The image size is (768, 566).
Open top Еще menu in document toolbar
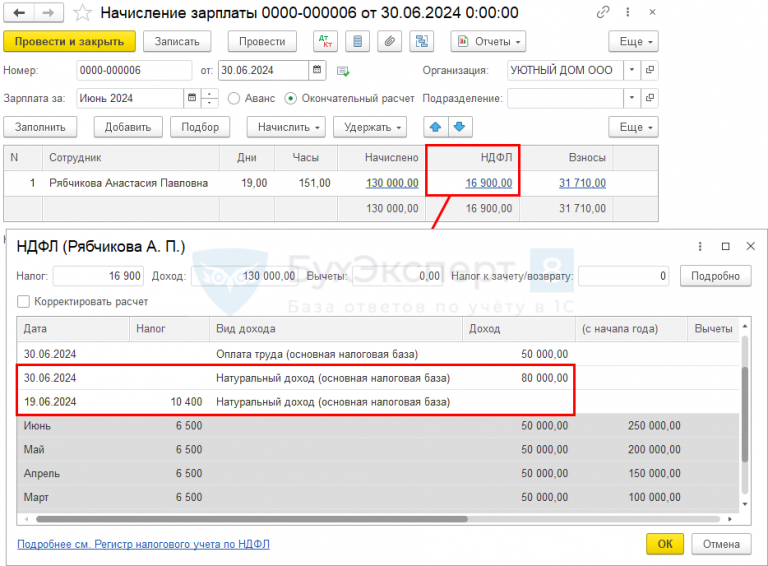click(x=633, y=42)
